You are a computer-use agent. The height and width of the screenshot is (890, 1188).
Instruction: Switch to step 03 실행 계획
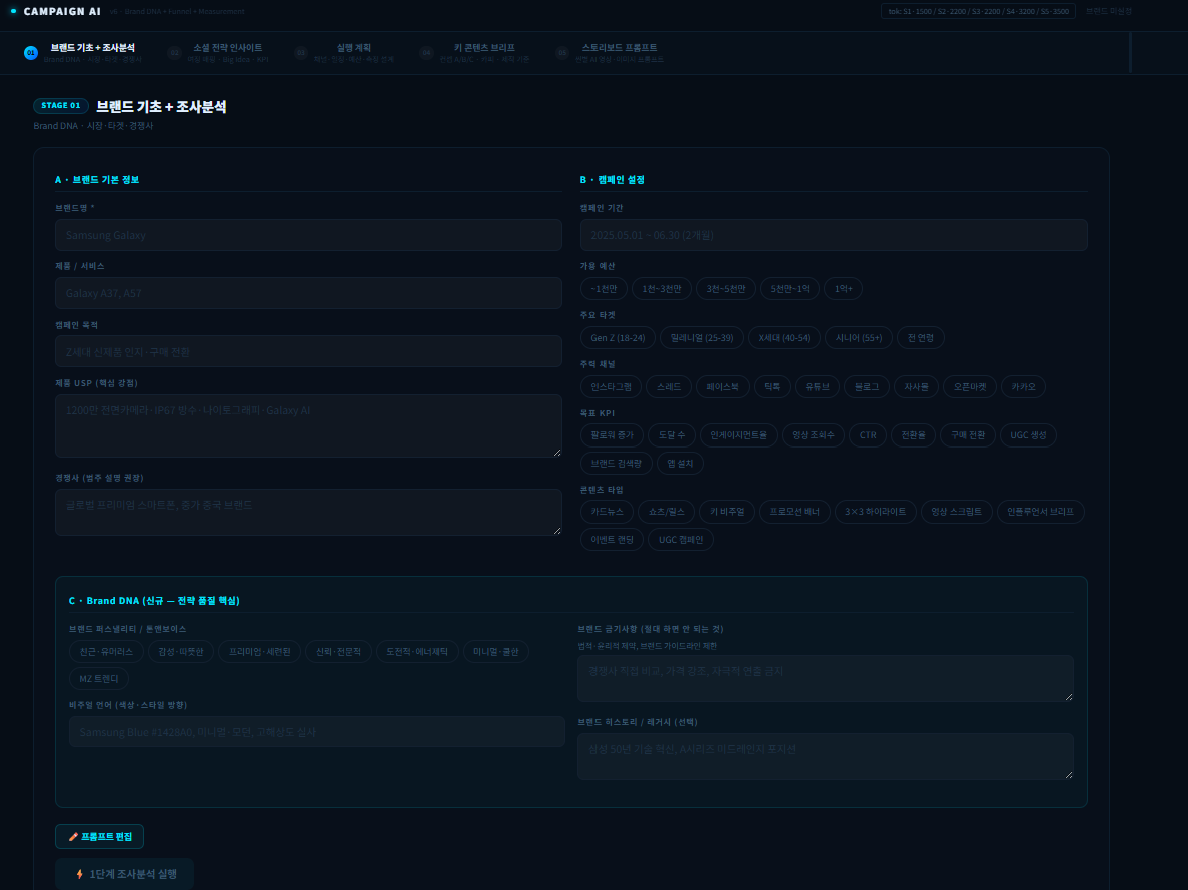[345, 53]
